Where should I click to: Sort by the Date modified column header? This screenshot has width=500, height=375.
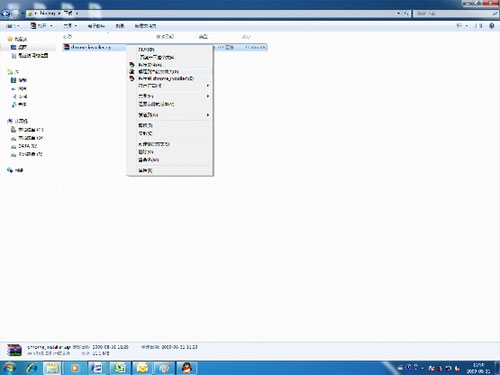coord(165,36)
